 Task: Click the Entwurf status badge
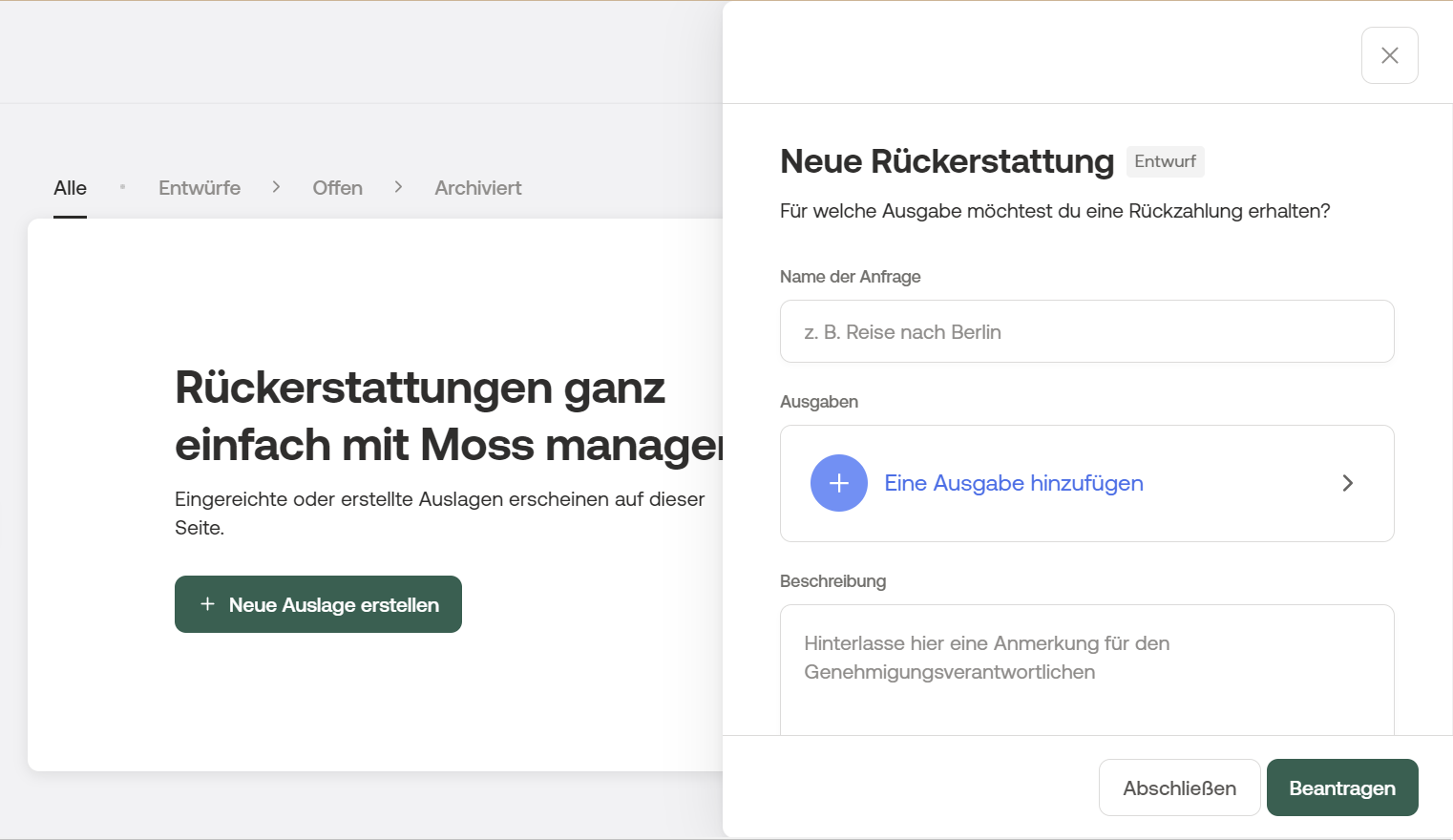[x=1166, y=161]
